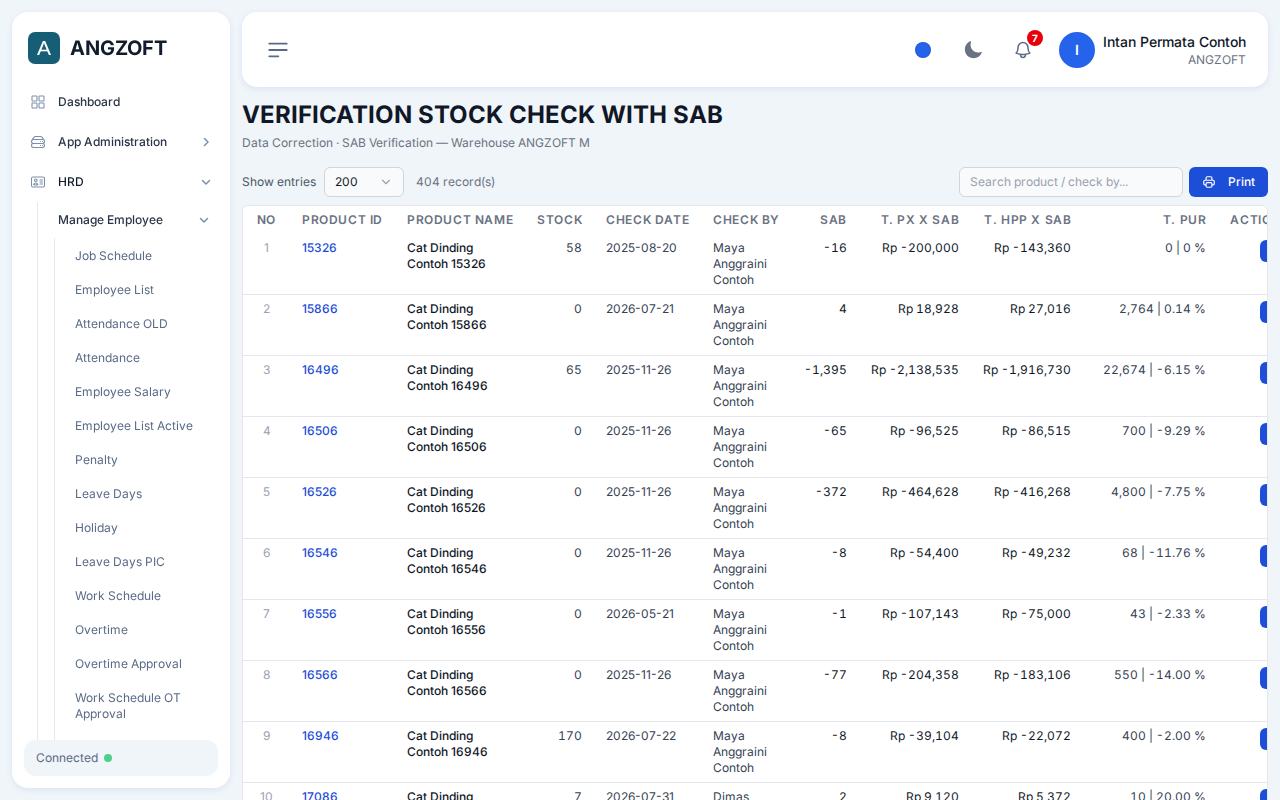The height and width of the screenshot is (800, 1280).
Task: Click the HRD card icon
Action: click(38, 182)
